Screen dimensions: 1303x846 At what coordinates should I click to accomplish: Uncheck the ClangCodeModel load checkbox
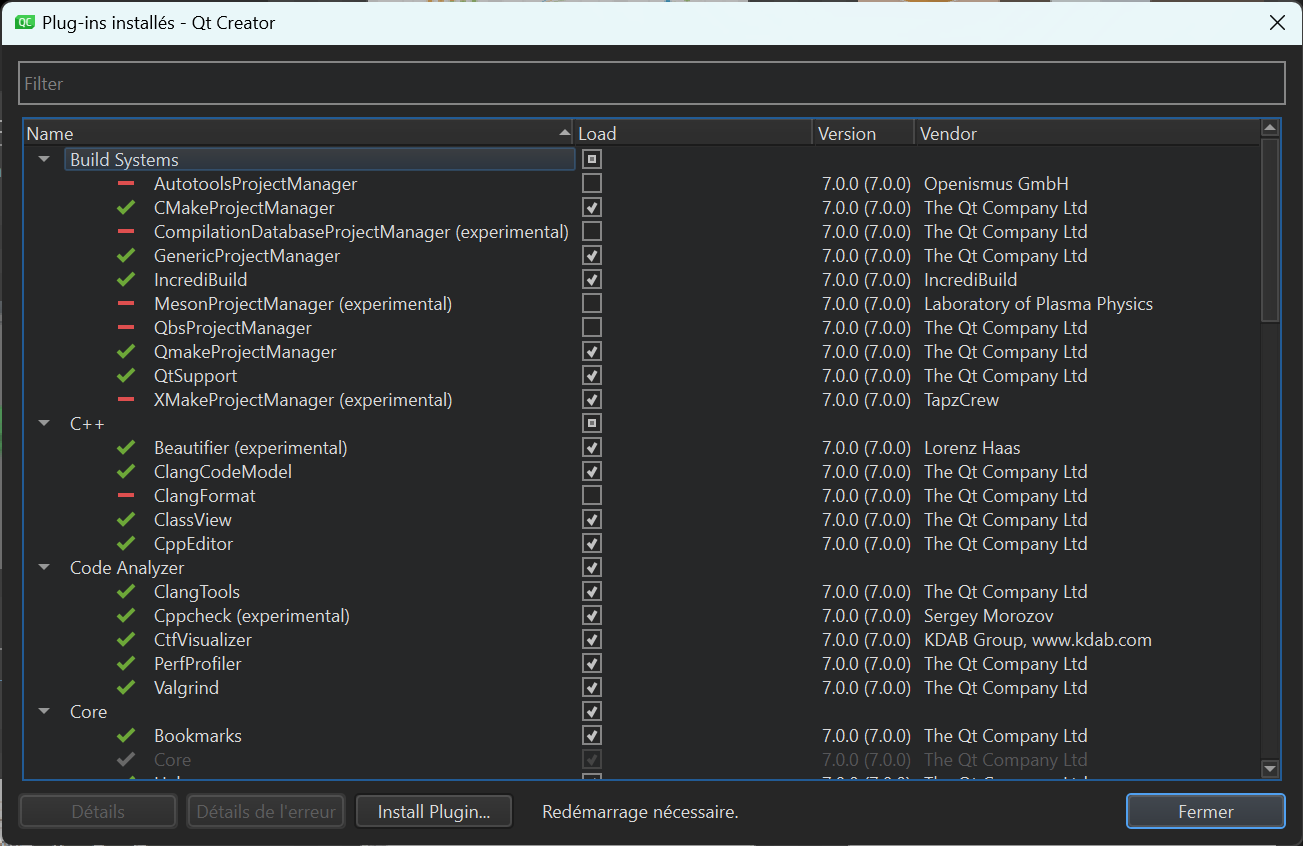[592, 472]
